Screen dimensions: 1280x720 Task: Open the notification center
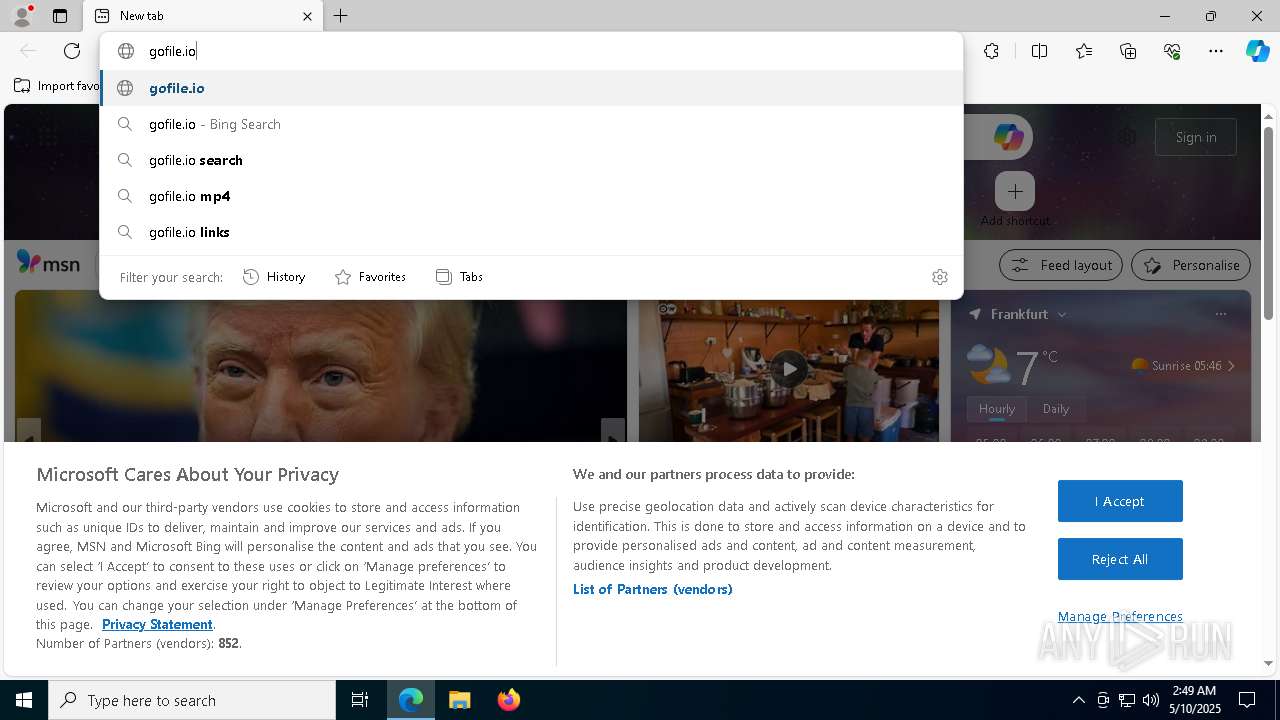(1247, 700)
